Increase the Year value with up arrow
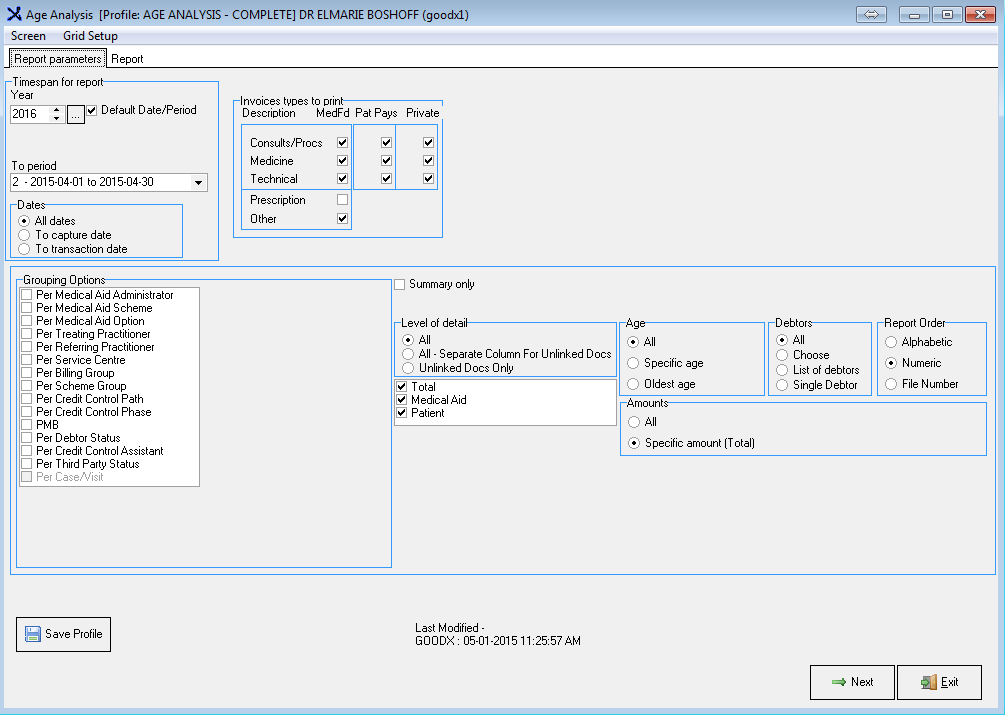 click(57, 110)
